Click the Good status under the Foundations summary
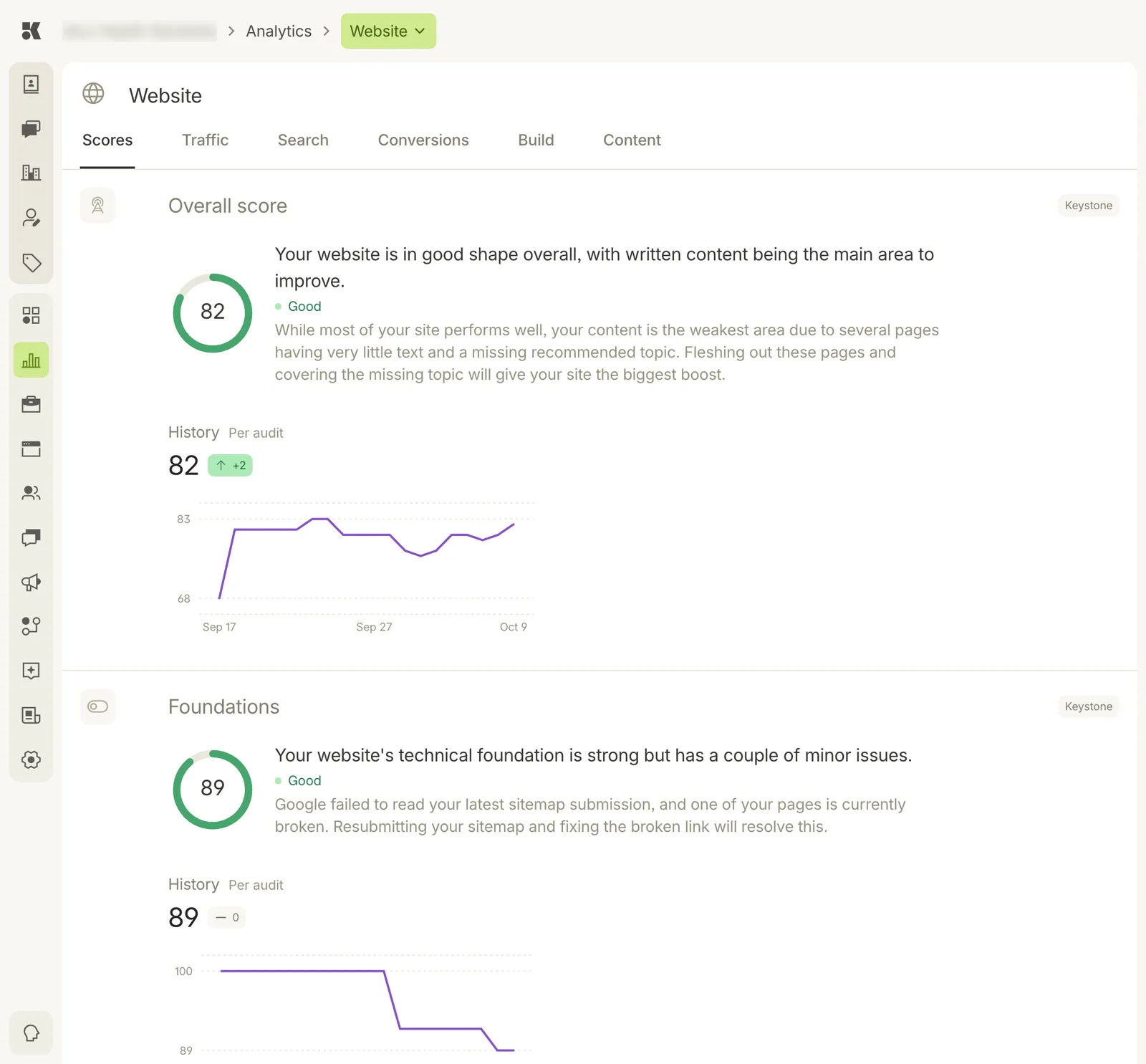Viewport: 1146px width, 1064px height. (298, 781)
